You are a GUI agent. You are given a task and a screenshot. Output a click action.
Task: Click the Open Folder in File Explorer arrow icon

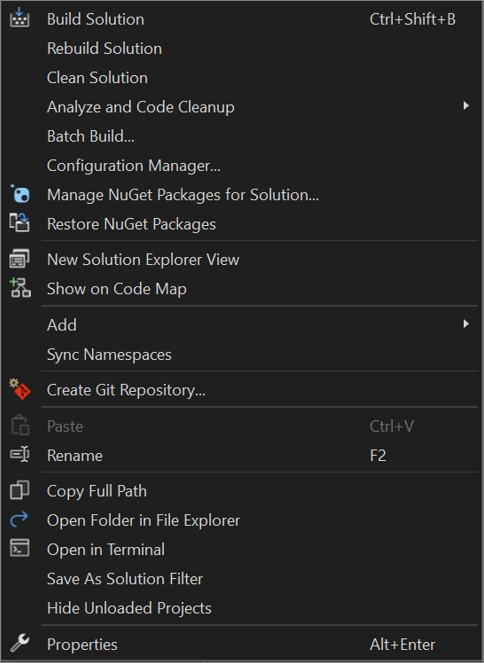(19, 519)
